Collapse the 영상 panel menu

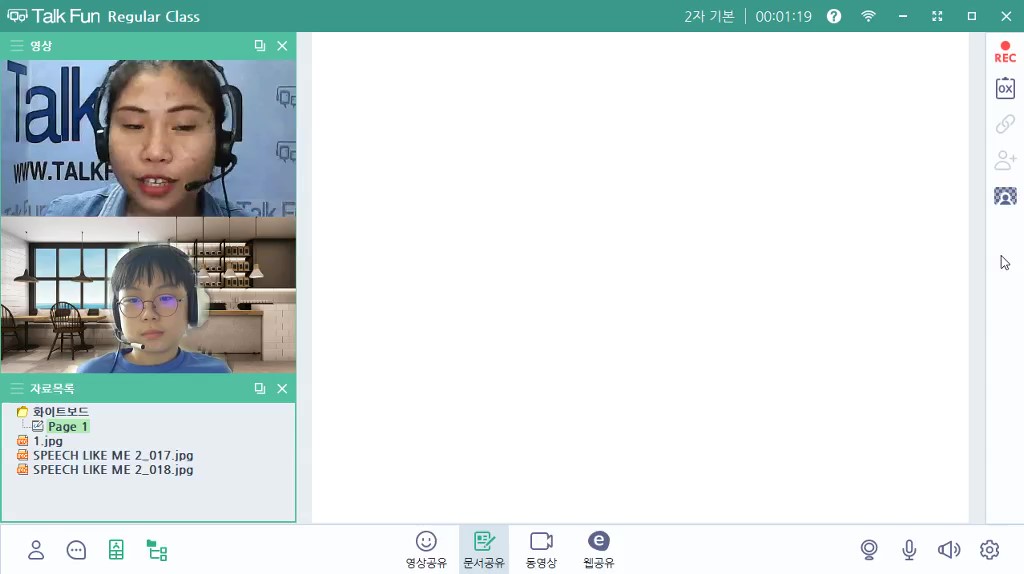pyautogui.click(x=17, y=46)
